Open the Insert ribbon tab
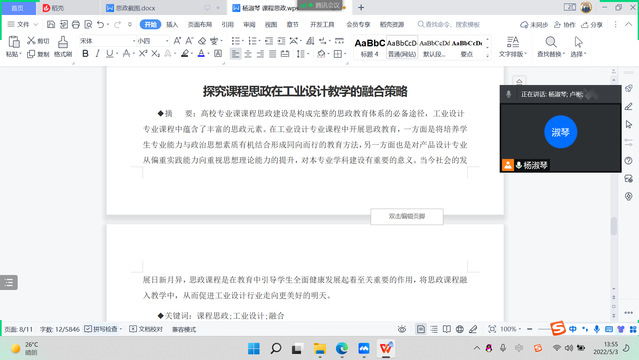This screenshot has height=360, width=639. tap(172, 24)
